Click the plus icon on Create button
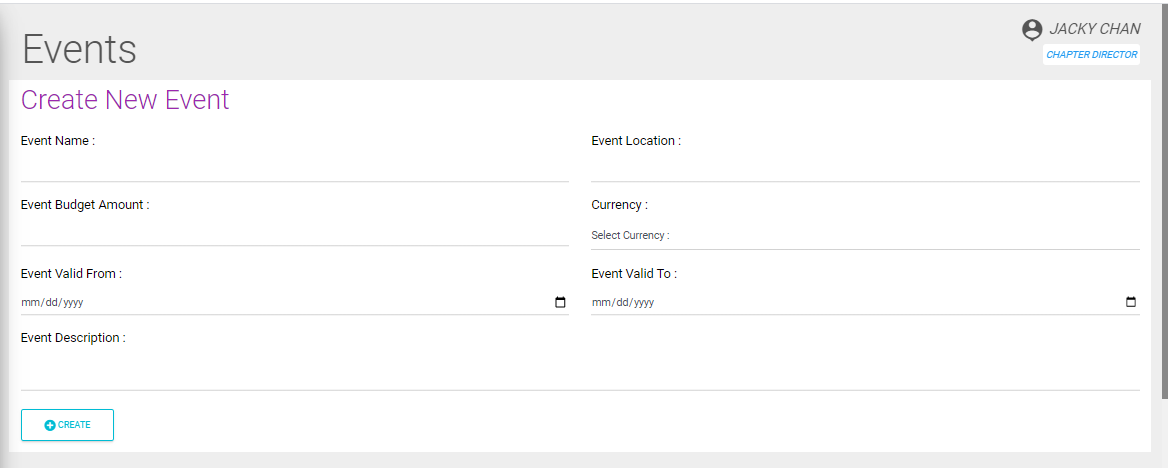1168x468 pixels. coord(50,425)
